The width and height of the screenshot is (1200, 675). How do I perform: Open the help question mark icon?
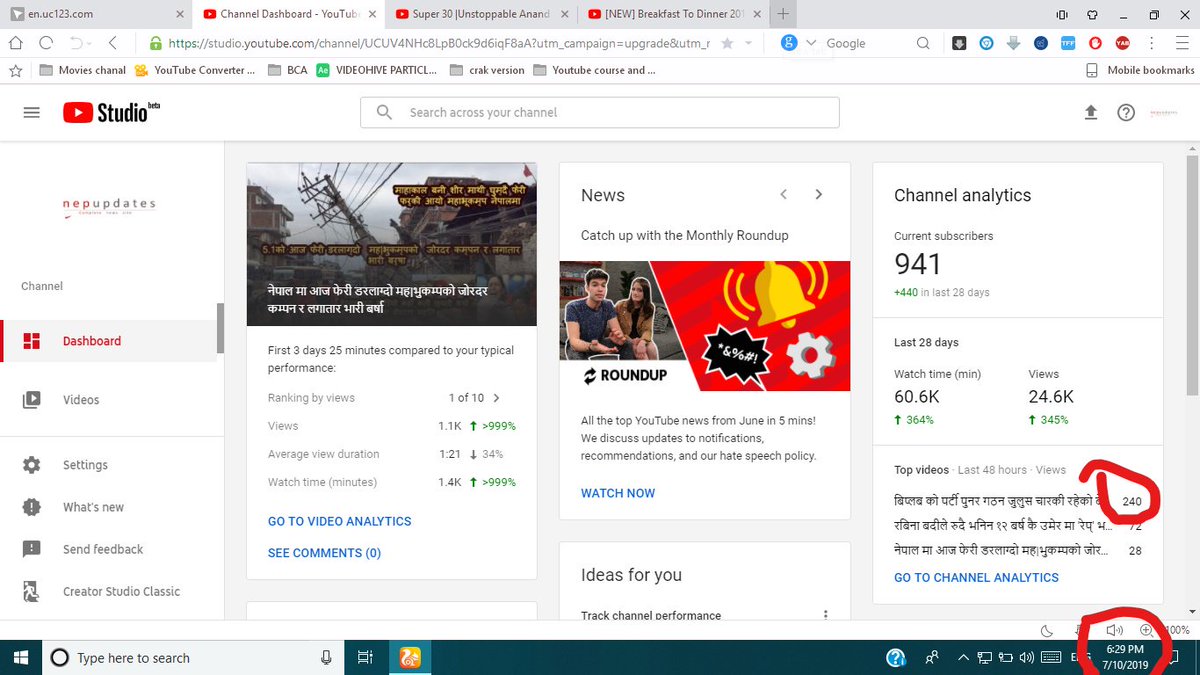pyautogui.click(x=1126, y=113)
